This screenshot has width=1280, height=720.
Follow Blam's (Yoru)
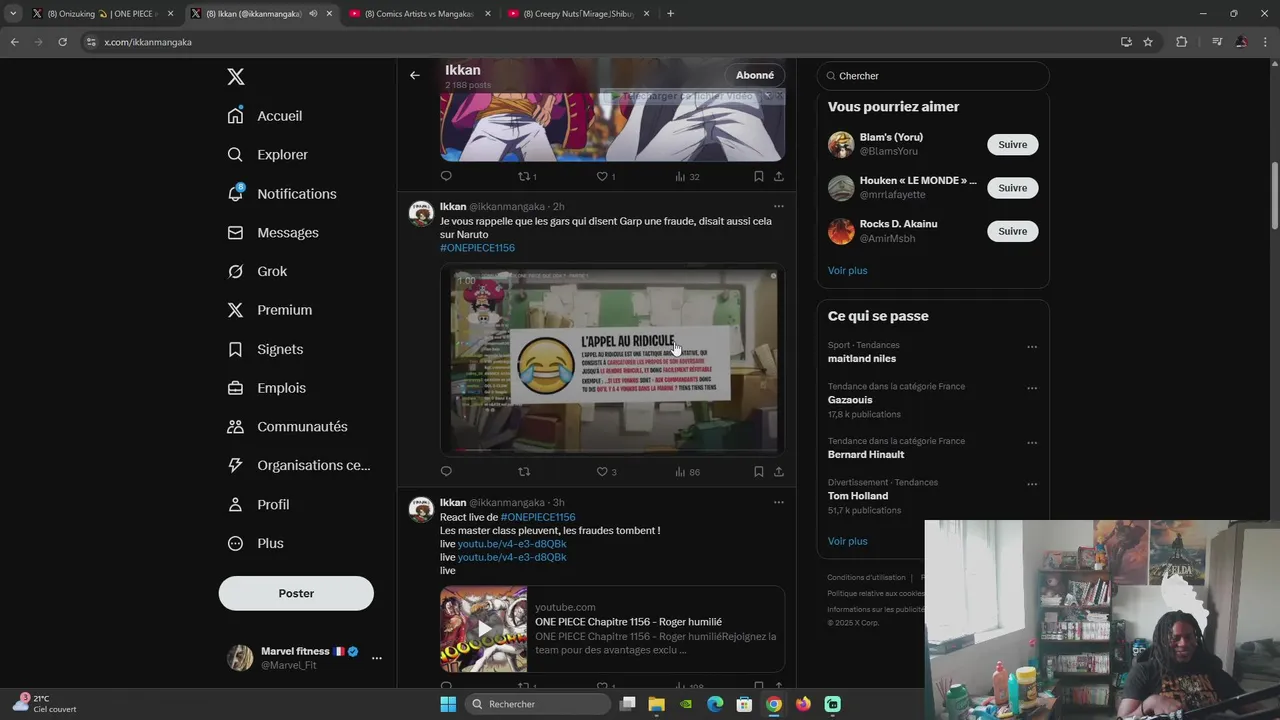pyautogui.click(x=1012, y=144)
